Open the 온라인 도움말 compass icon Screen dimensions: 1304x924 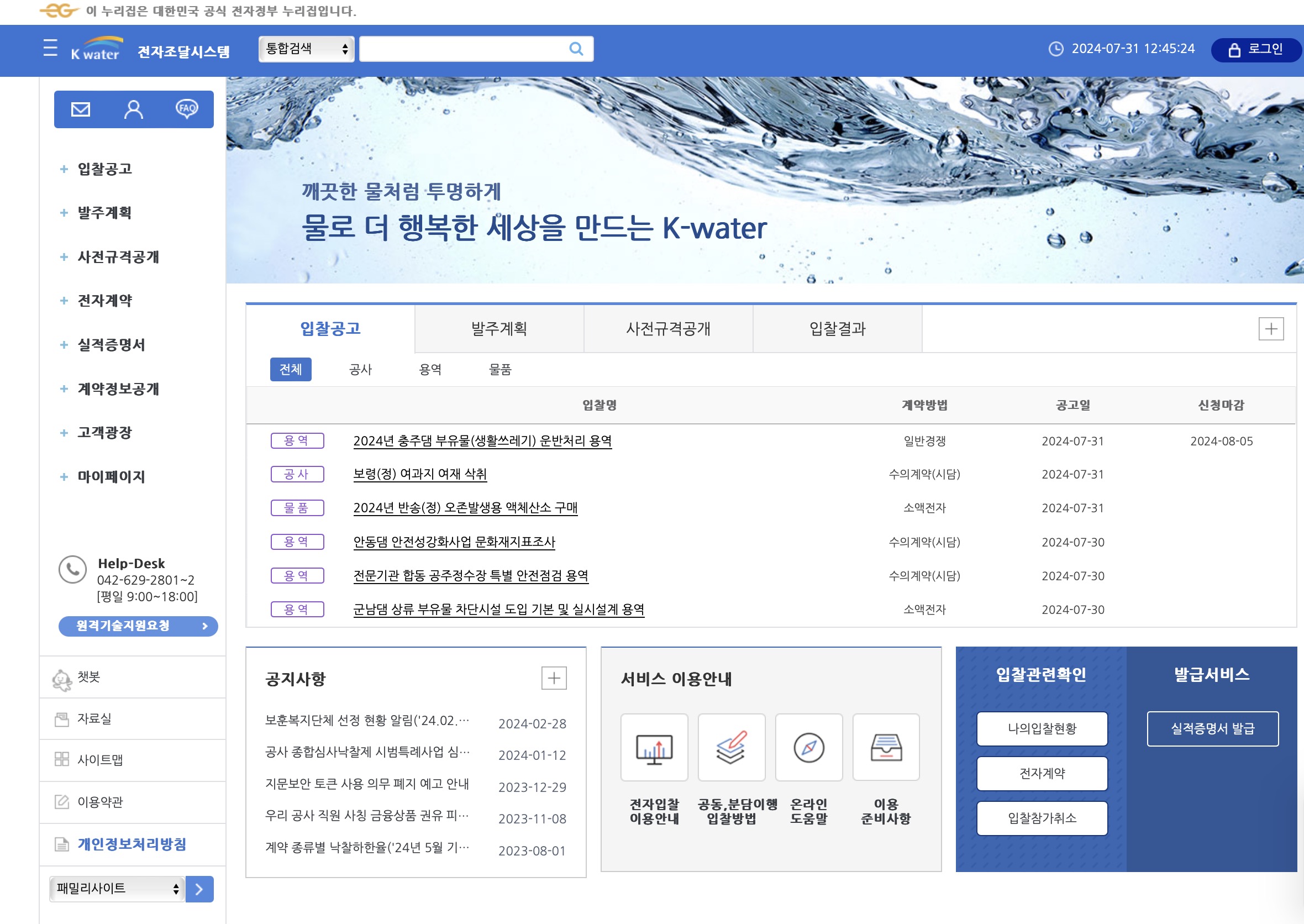coord(808,748)
